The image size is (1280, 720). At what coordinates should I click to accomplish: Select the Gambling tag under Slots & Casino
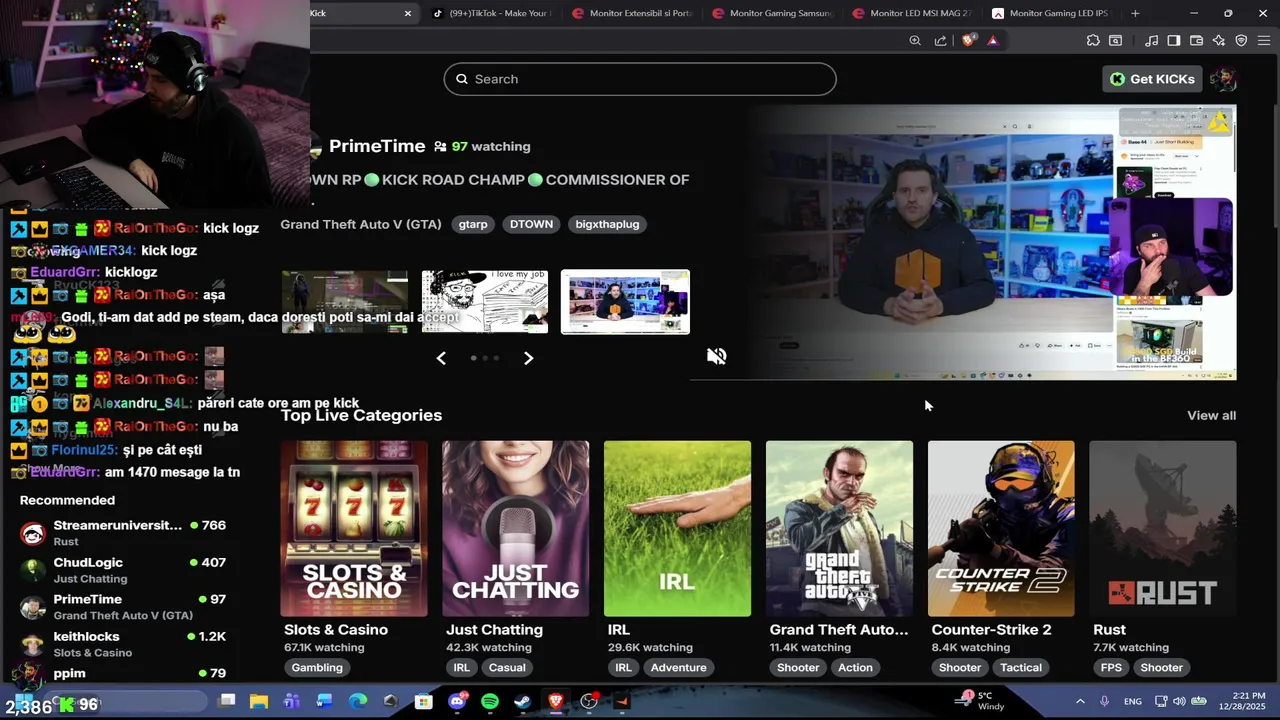[317, 667]
